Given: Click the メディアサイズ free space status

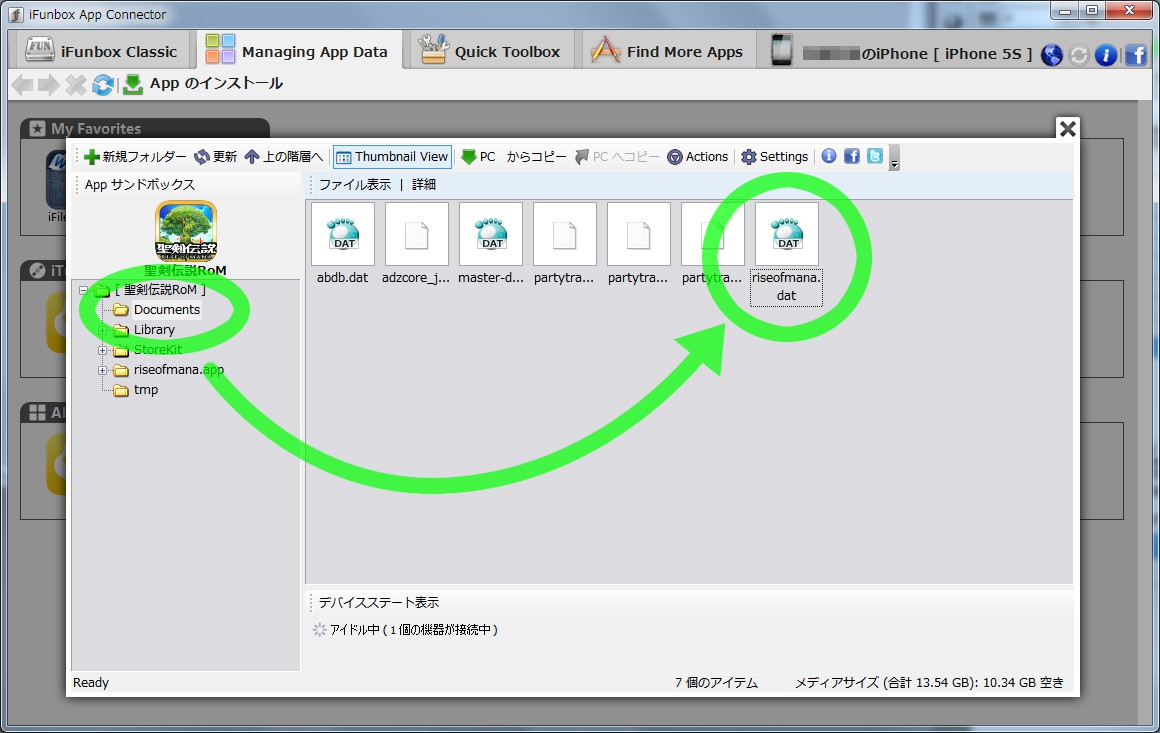Looking at the screenshot, I should pyautogui.click(x=929, y=683).
